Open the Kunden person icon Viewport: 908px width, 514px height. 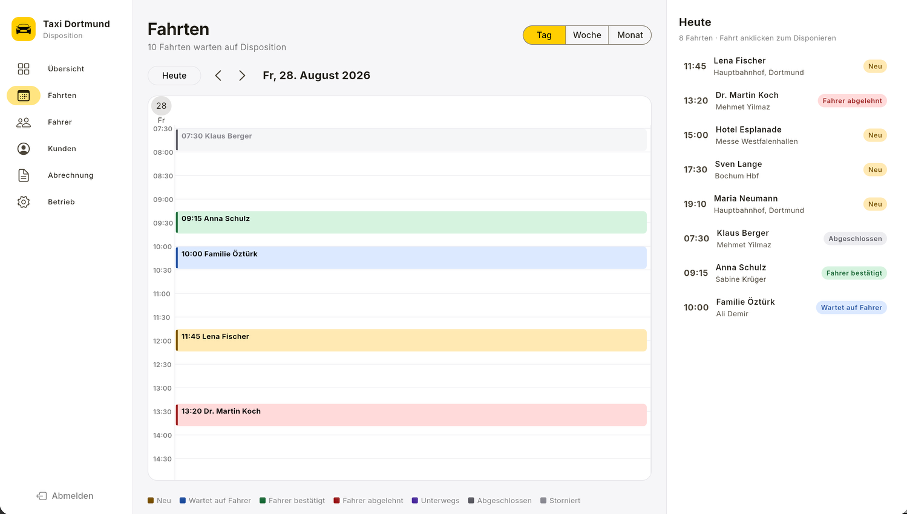coord(23,149)
